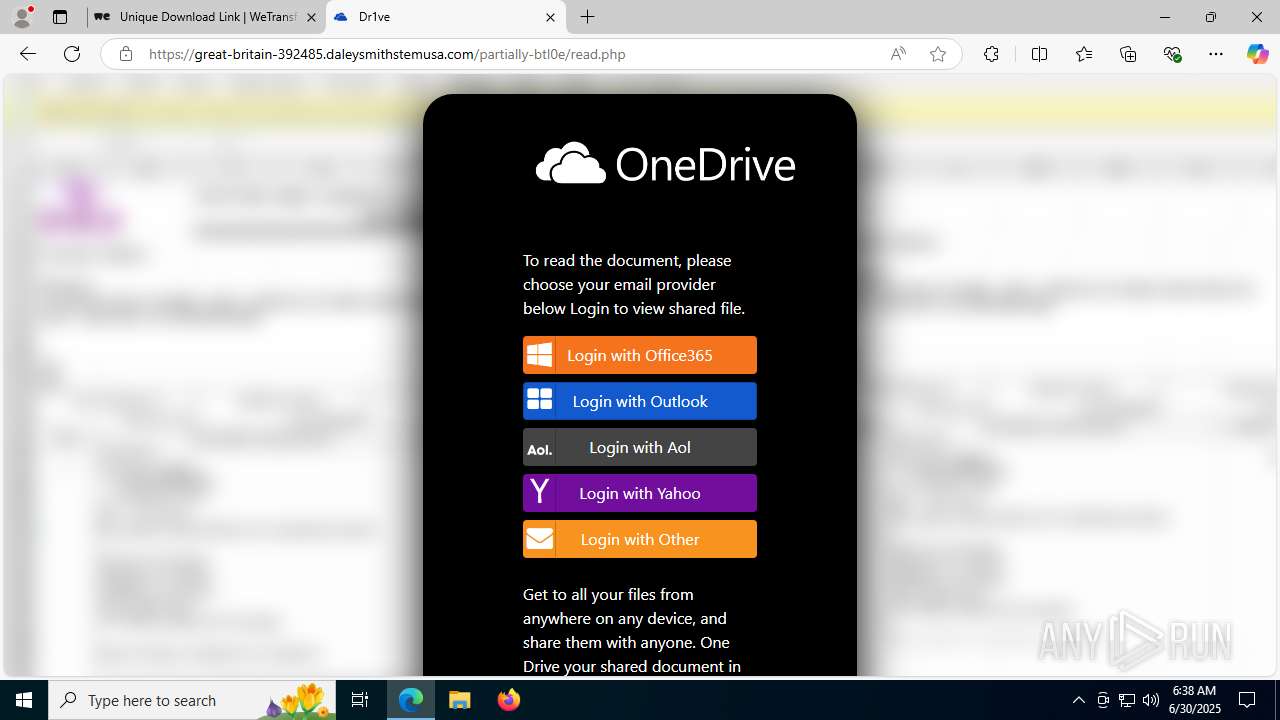Open a new tab
Image resolution: width=1280 pixels, height=720 pixels.
(x=588, y=17)
